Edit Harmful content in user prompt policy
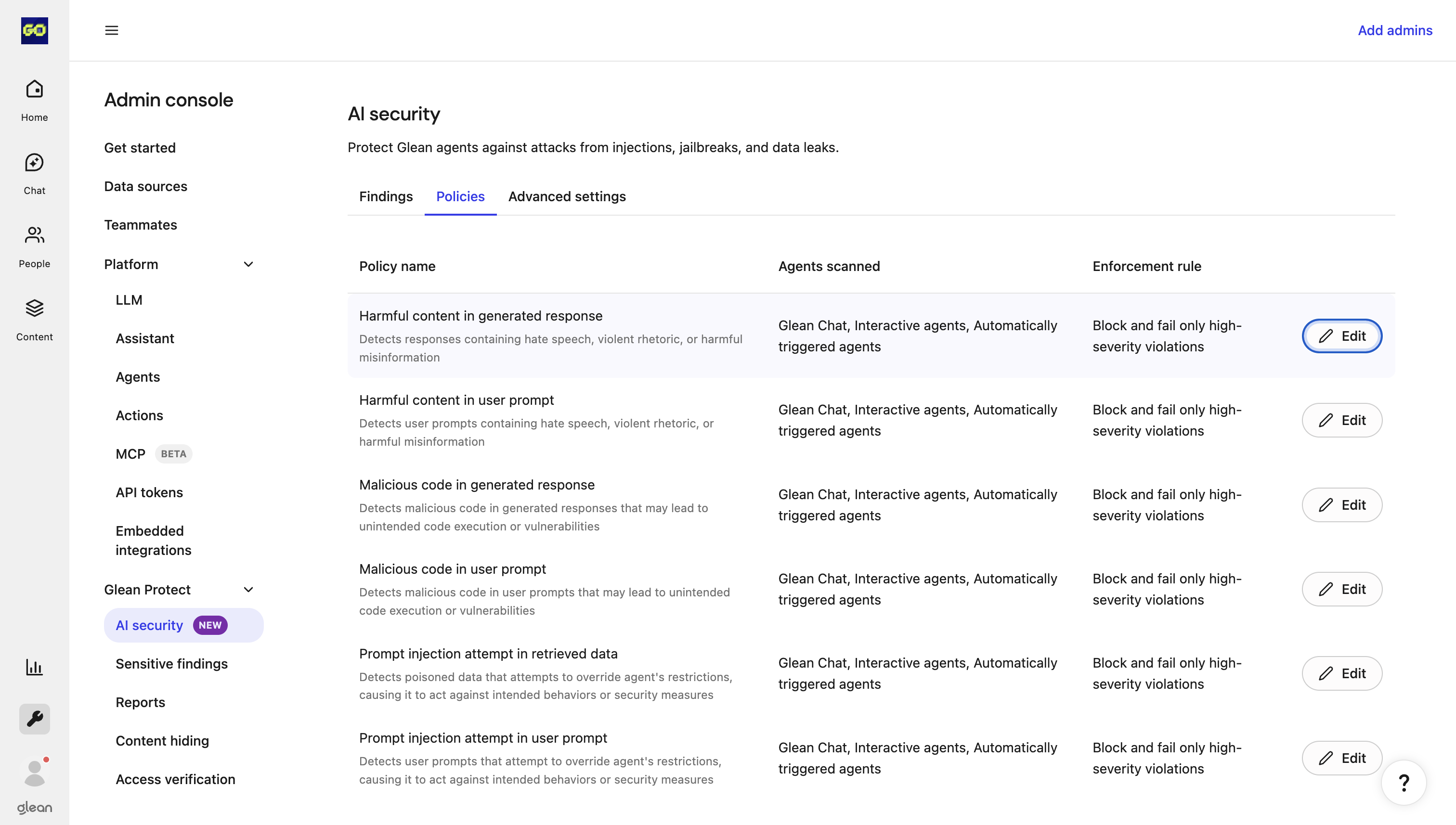 click(1341, 420)
